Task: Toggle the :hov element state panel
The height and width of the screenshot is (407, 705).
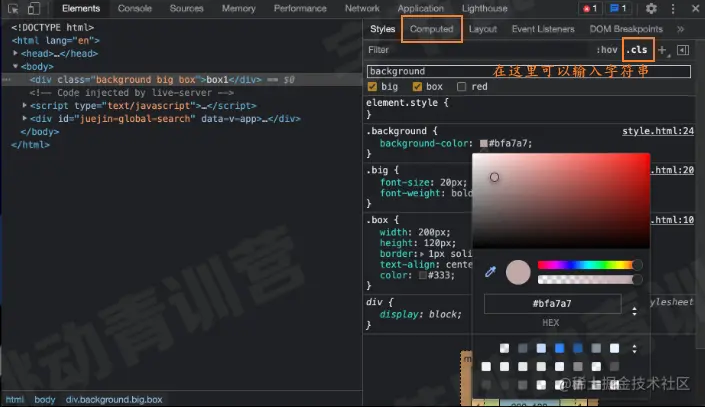Action: pos(607,50)
